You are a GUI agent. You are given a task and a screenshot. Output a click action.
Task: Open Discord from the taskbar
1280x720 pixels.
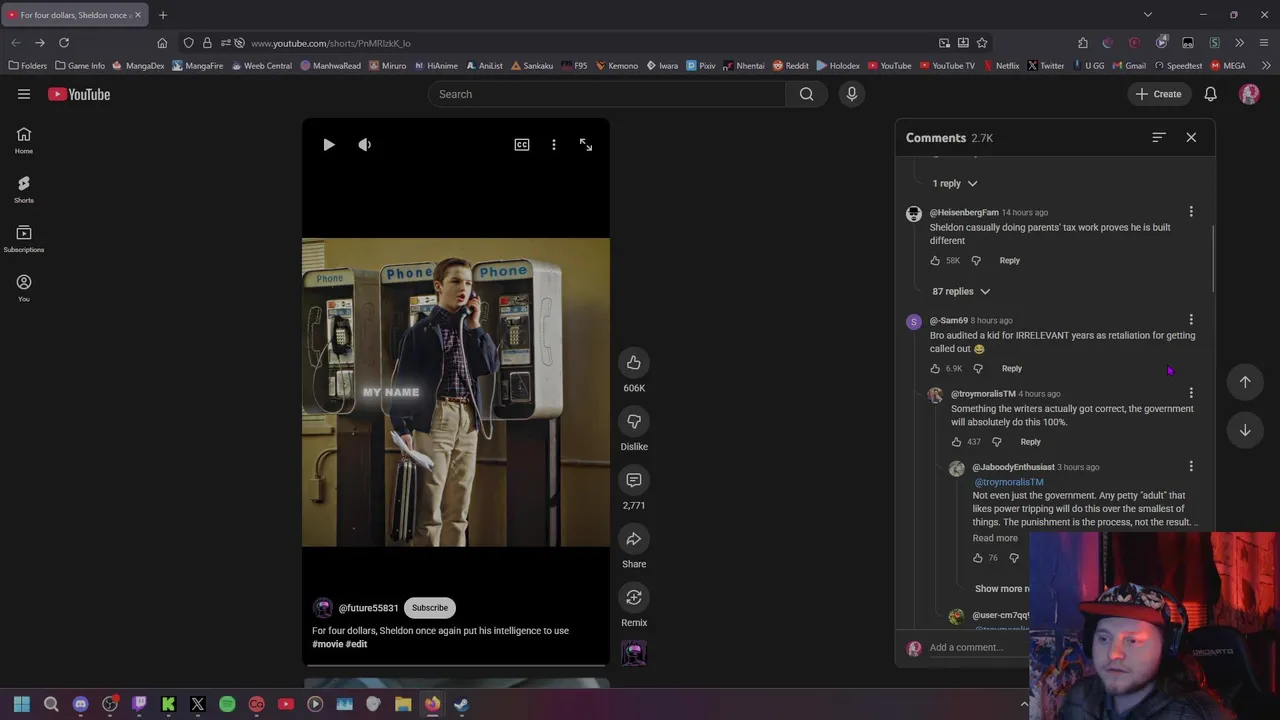tap(80, 704)
